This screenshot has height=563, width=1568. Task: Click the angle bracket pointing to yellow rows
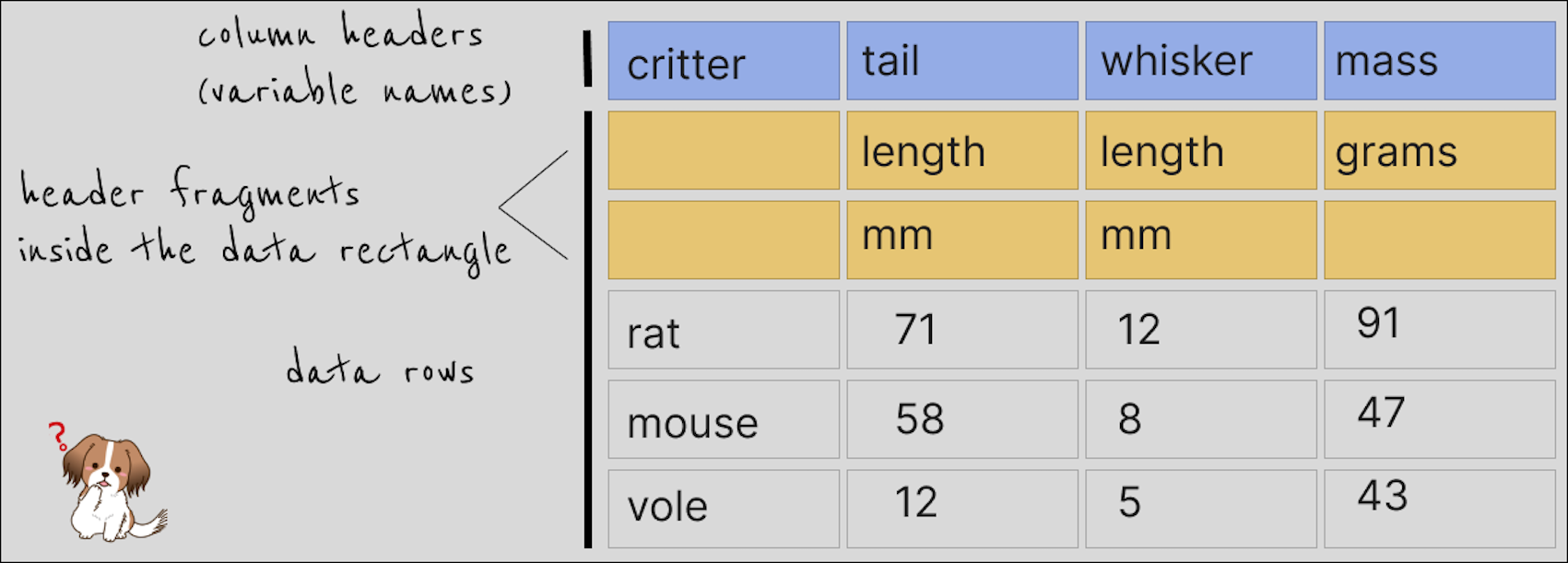534,205
